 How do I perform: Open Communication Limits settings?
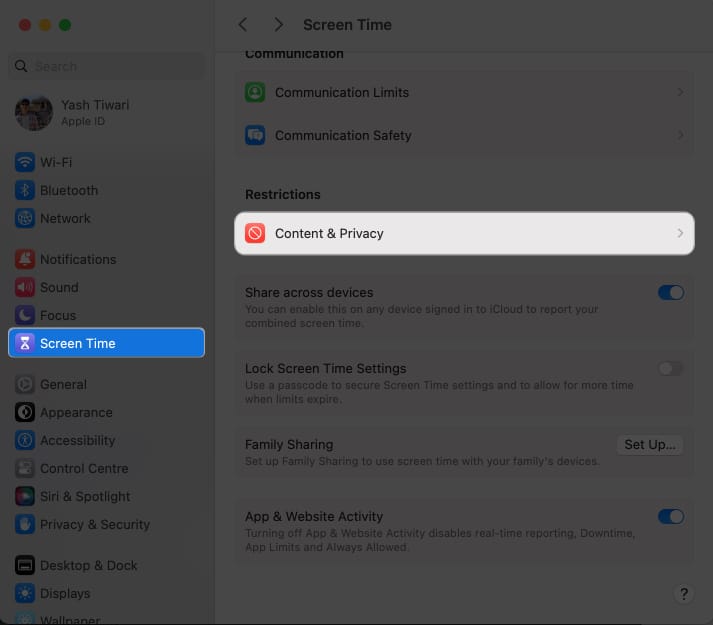click(464, 92)
